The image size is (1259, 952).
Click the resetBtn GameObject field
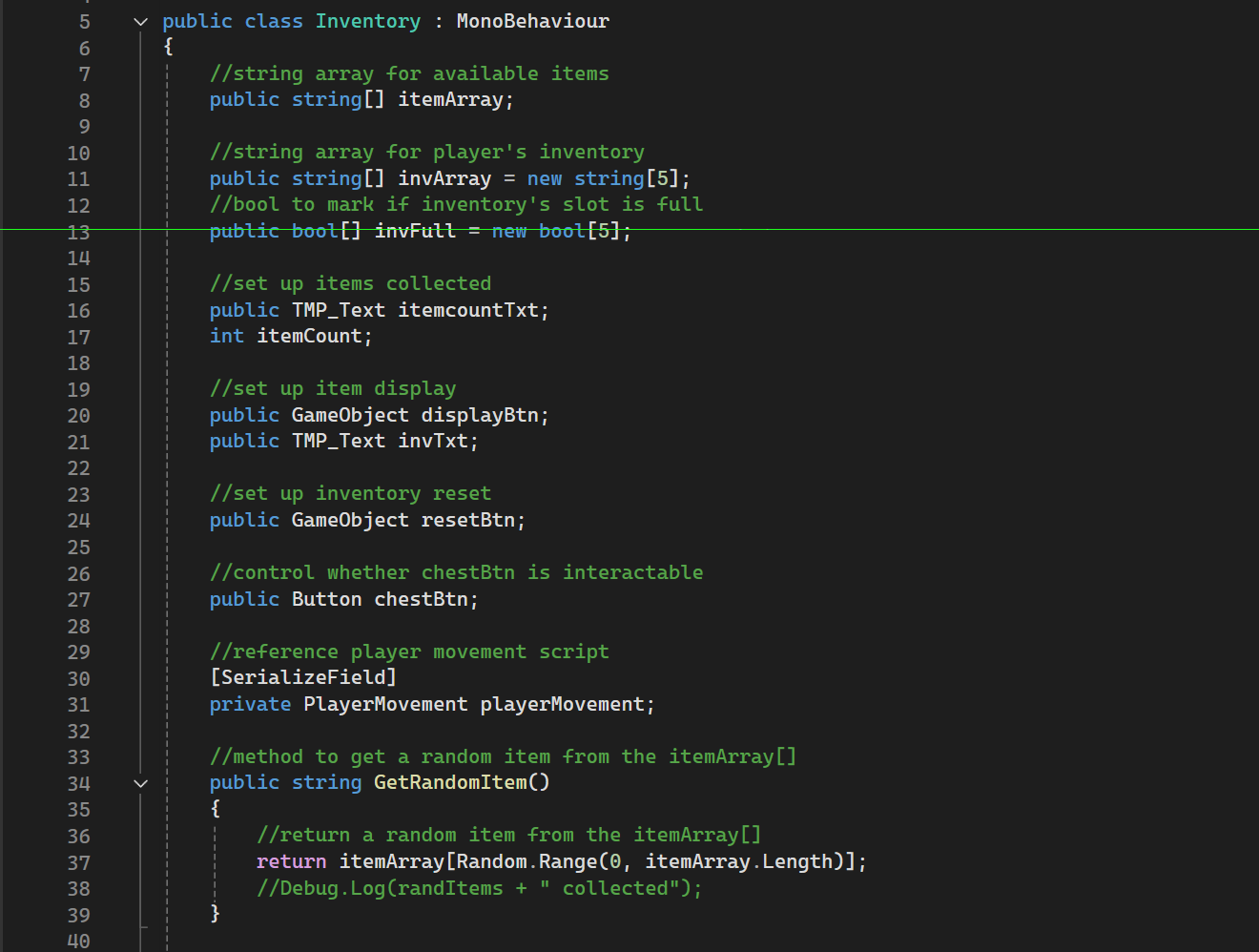[467, 520]
